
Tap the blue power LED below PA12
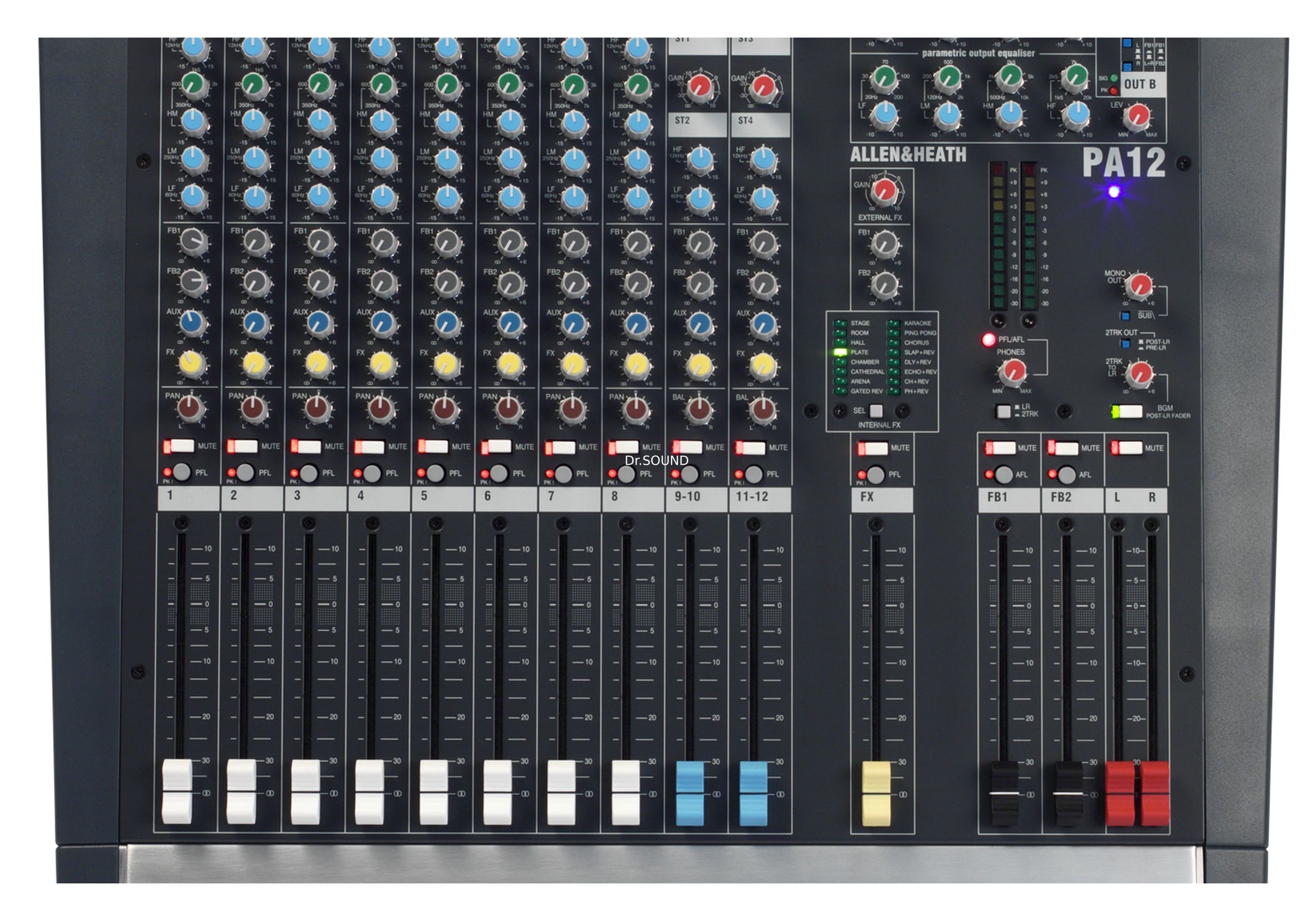coord(1114,192)
